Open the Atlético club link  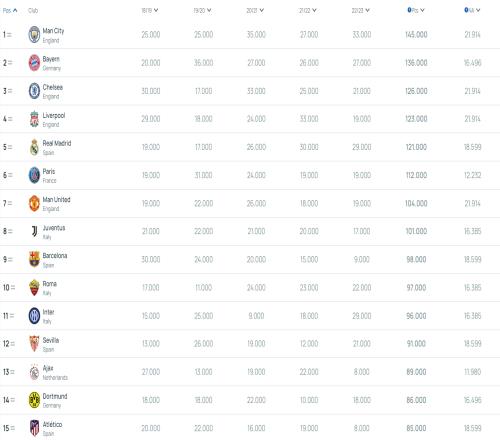(52, 424)
